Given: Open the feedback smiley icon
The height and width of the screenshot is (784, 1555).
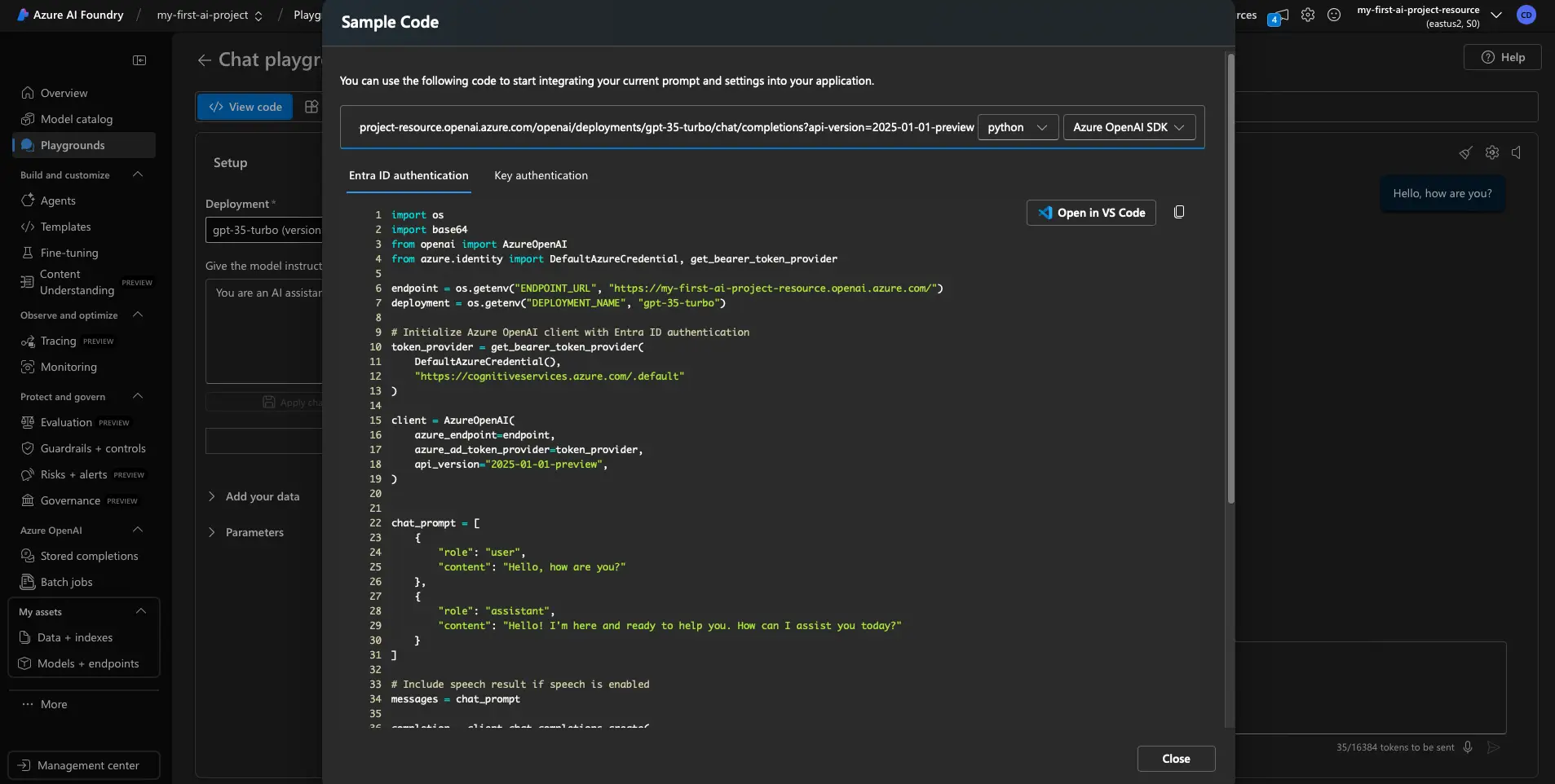Looking at the screenshot, I should point(1334,15).
